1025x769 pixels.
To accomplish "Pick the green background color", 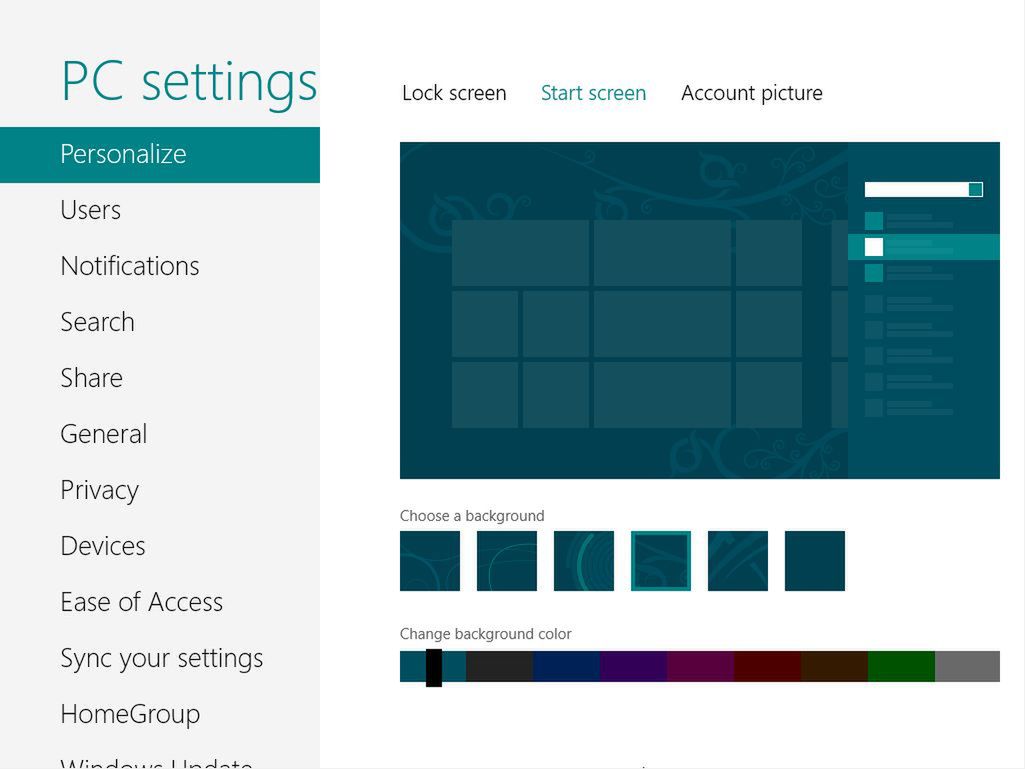I will 901,666.
